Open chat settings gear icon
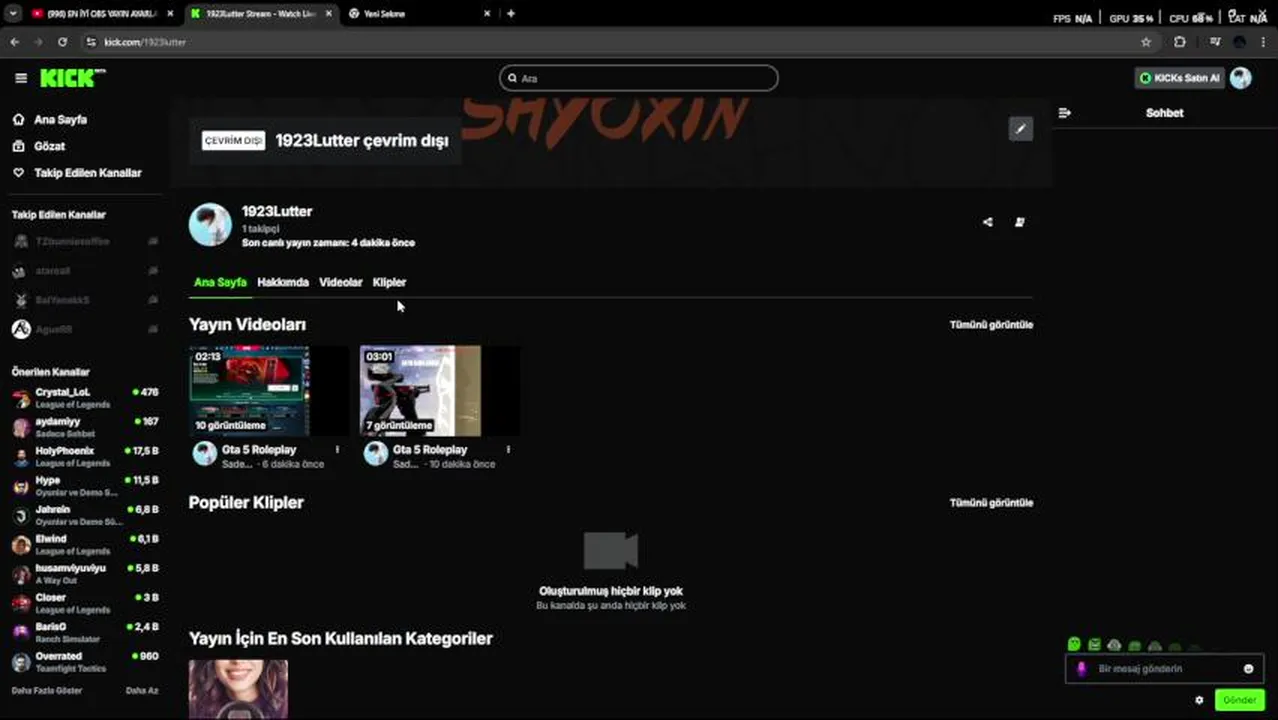Image resolution: width=1278 pixels, height=720 pixels. click(x=1199, y=700)
